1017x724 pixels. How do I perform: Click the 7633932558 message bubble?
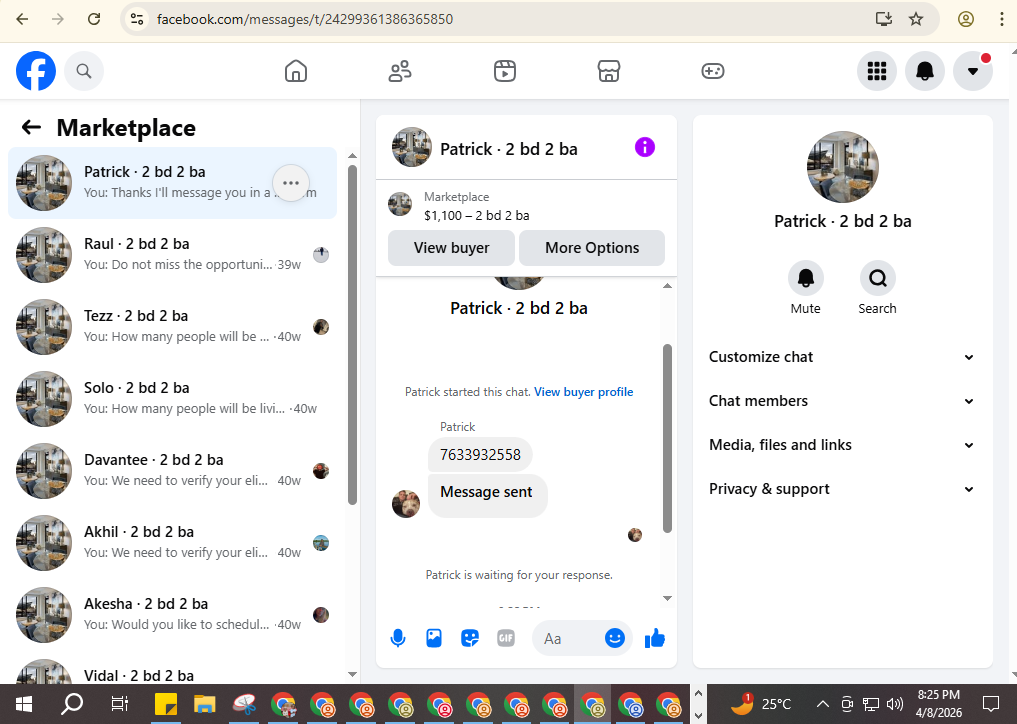click(481, 455)
